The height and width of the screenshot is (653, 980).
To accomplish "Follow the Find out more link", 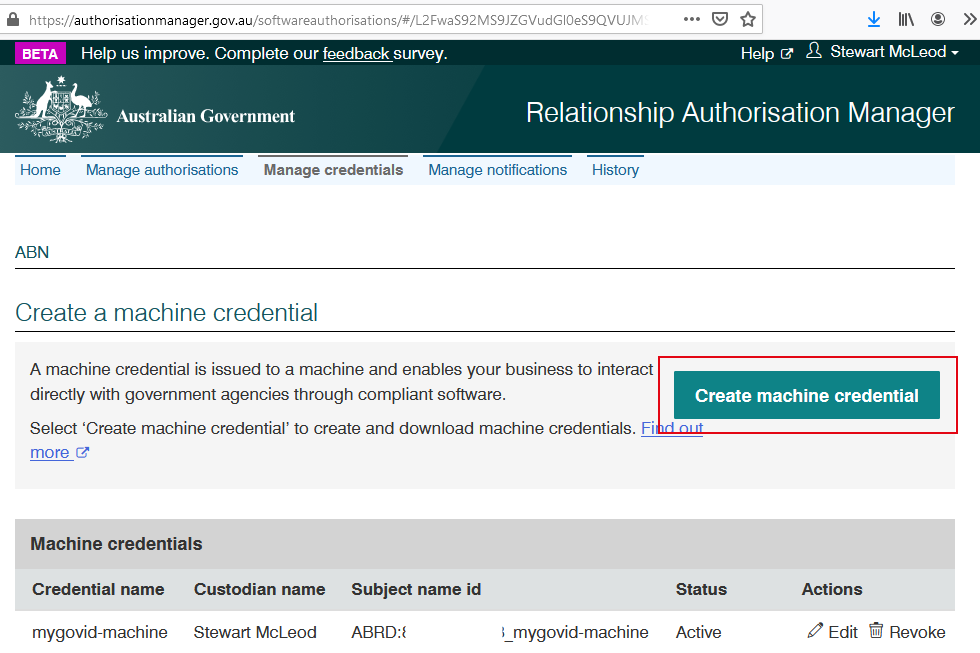I will coord(671,428).
